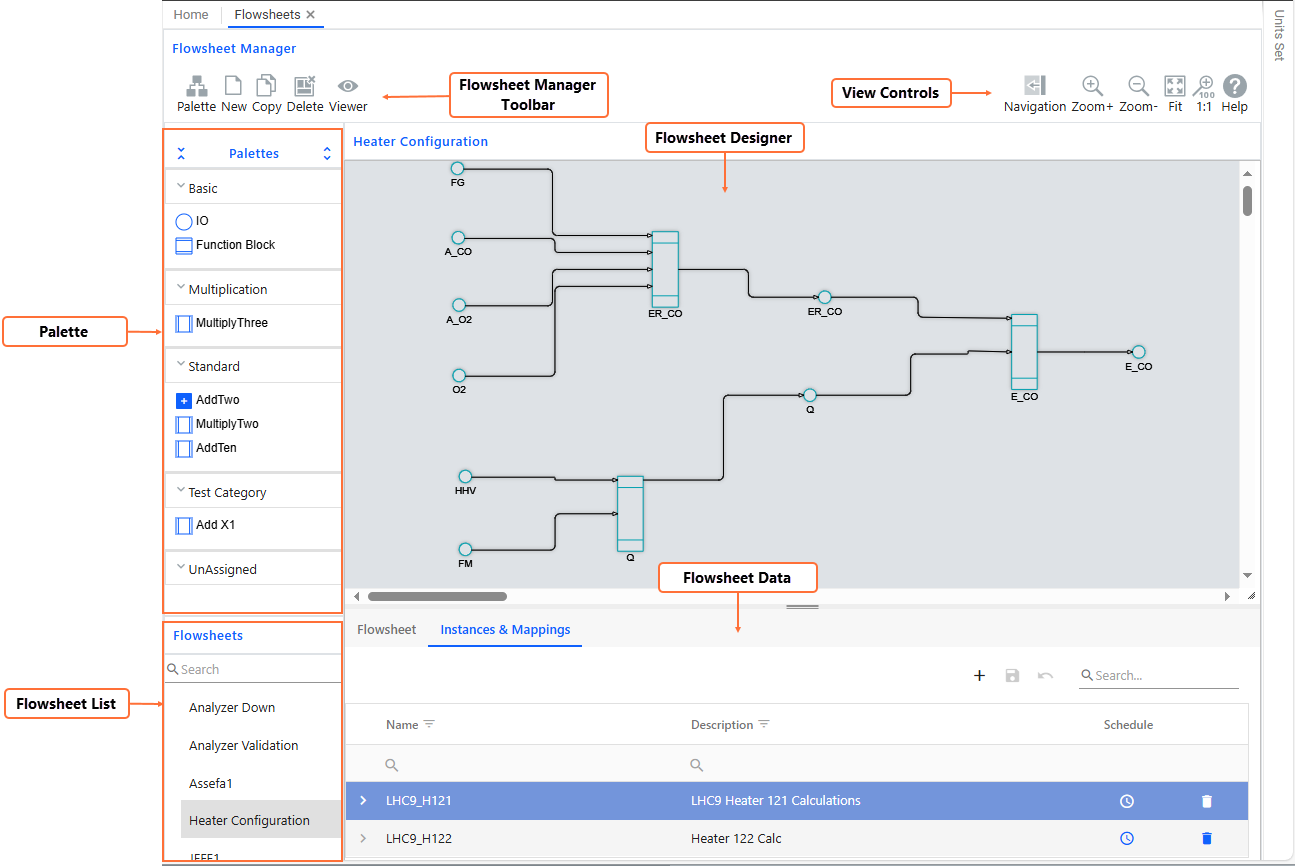Delete the selected flowsheet
The image size is (1295, 866).
pyautogui.click(x=305, y=94)
